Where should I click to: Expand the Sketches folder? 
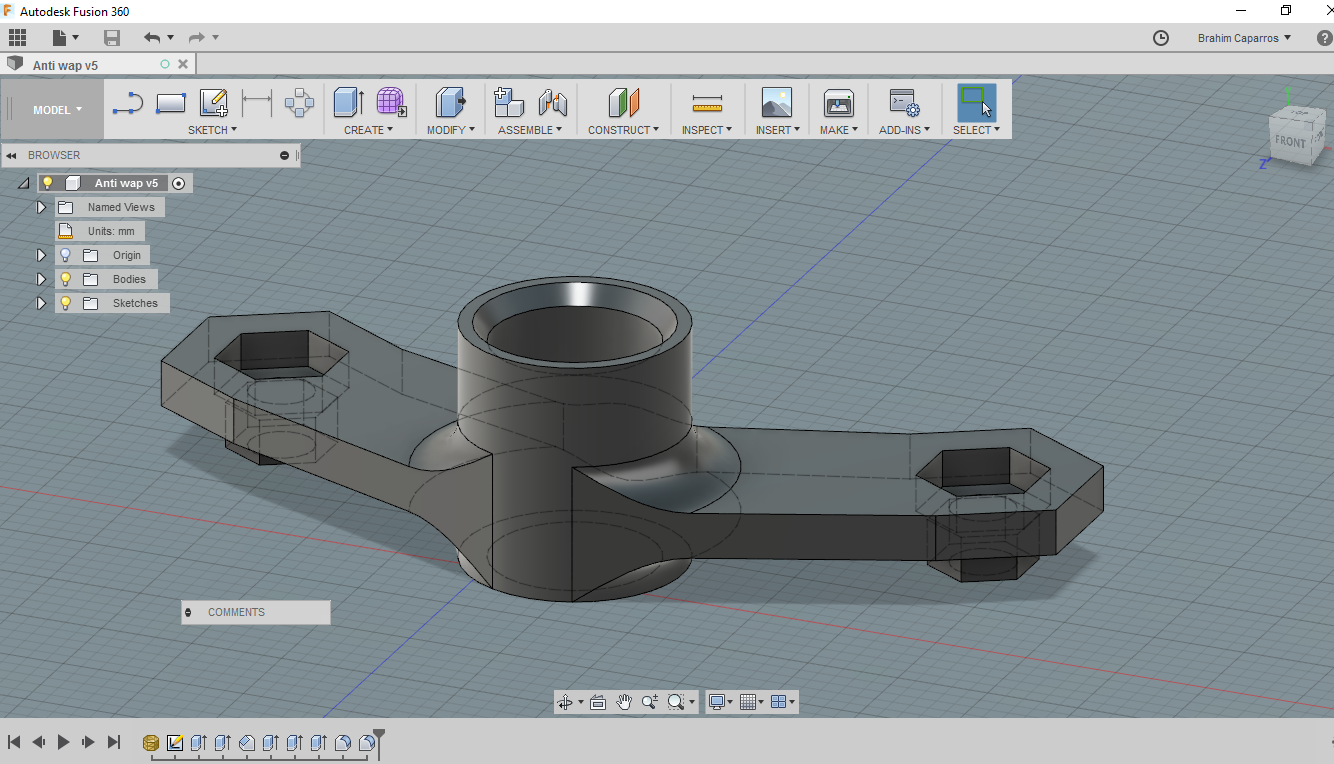click(x=41, y=303)
